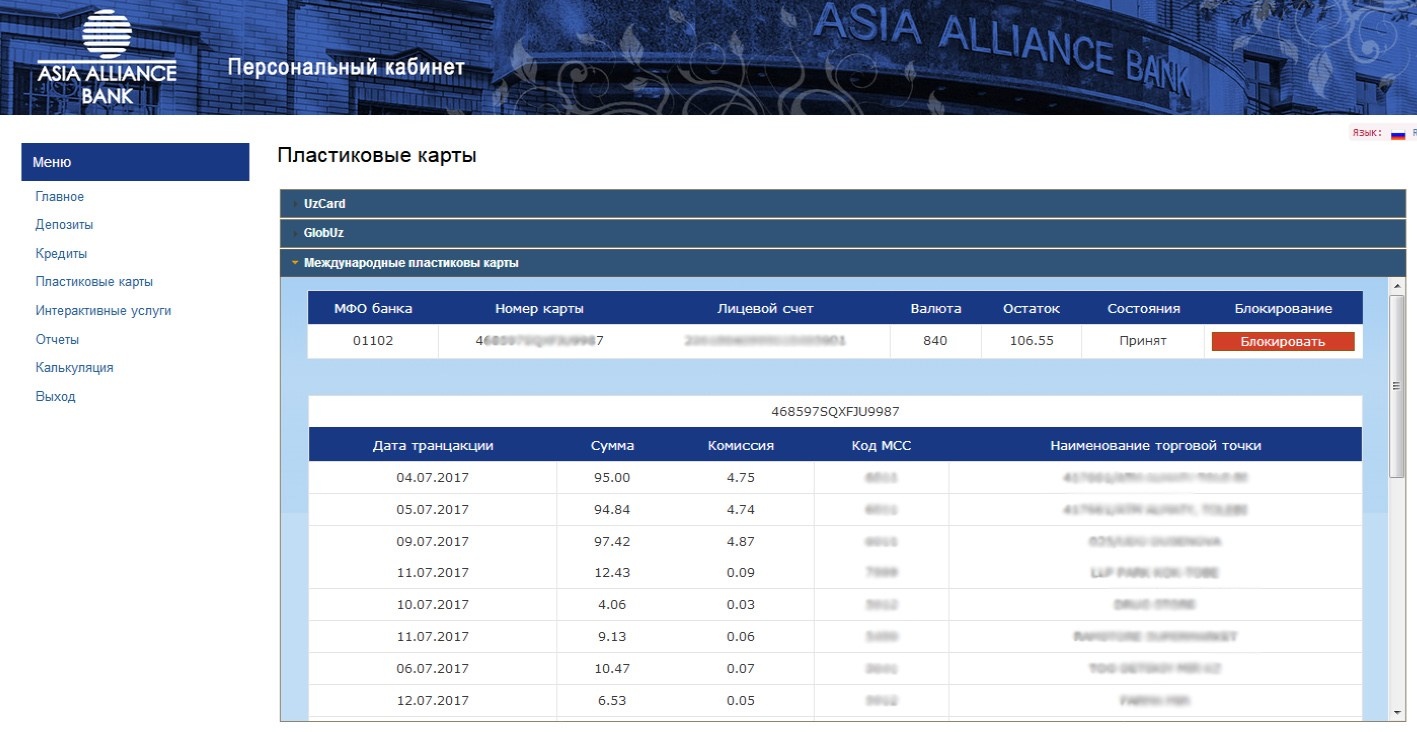The width and height of the screenshot is (1417, 732).
Task: Click Дата транцакции column header
Action: point(433,446)
